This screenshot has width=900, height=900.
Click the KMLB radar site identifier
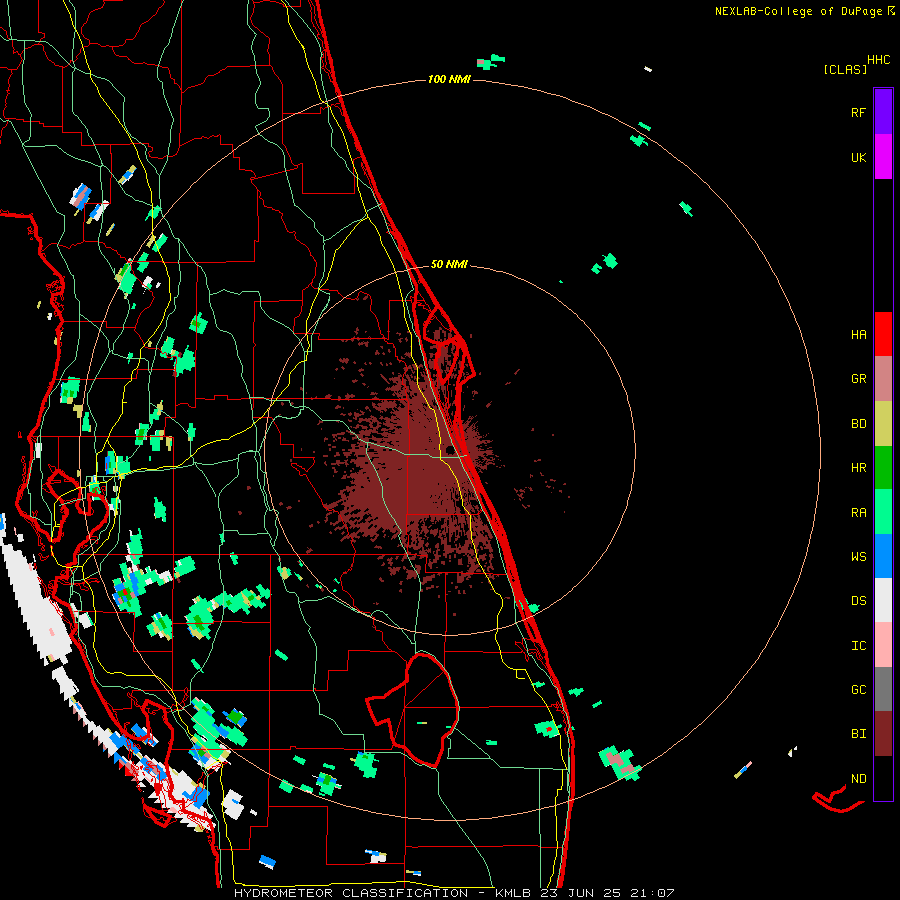pyautogui.click(x=513, y=893)
